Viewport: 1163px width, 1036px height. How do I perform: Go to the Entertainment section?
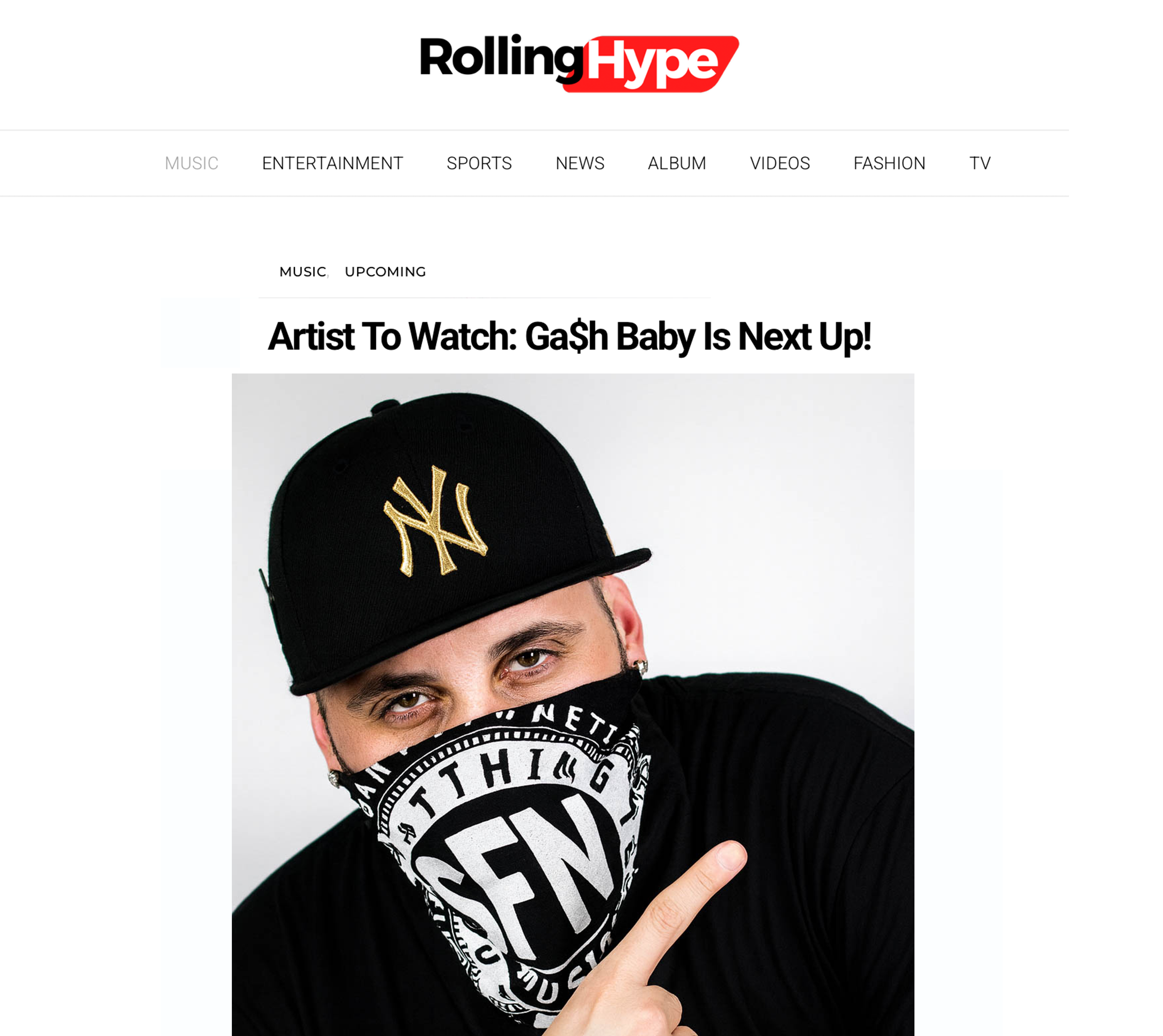tap(332, 164)
